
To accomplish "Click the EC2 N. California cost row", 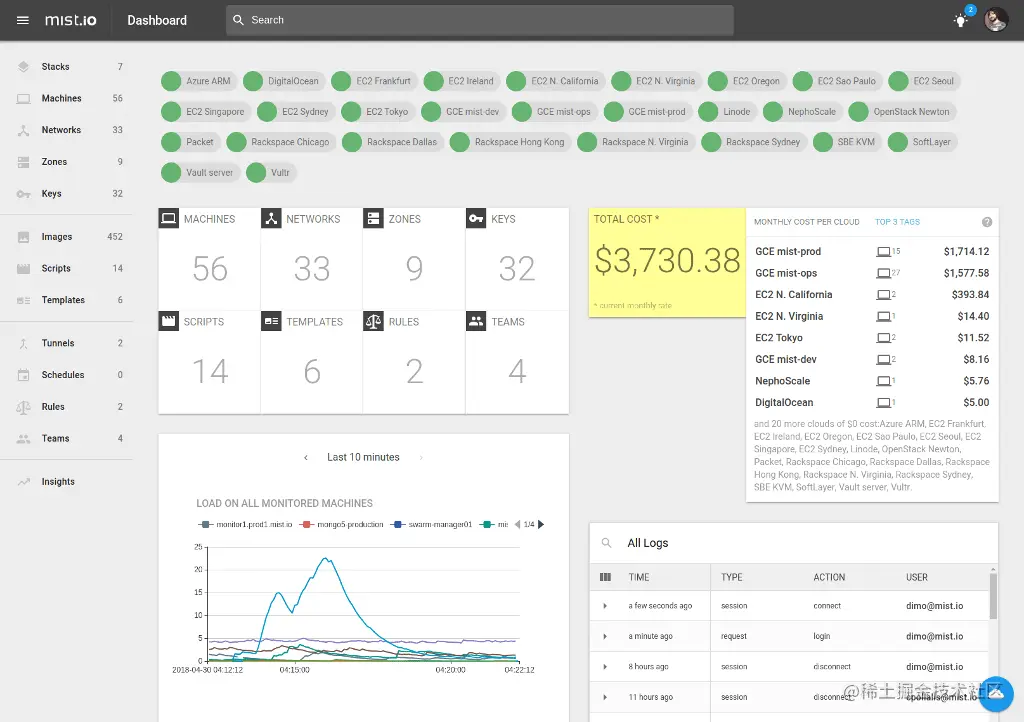I will click(872, 294).
